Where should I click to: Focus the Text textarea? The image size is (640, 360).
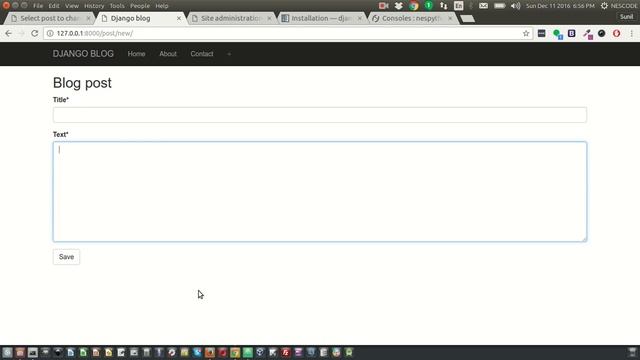(320, 191)
